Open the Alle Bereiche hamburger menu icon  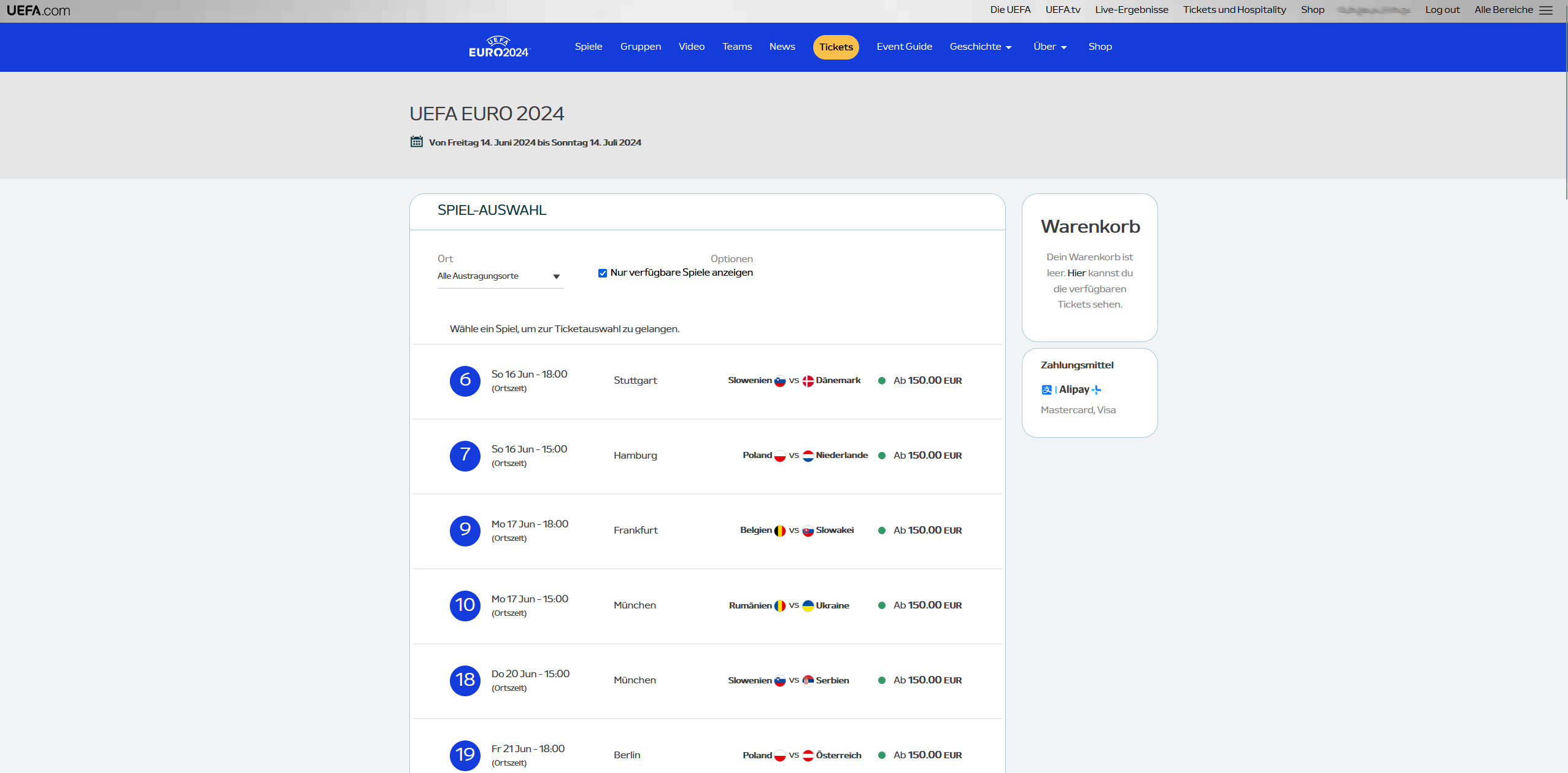click(x=1546, y=10)
